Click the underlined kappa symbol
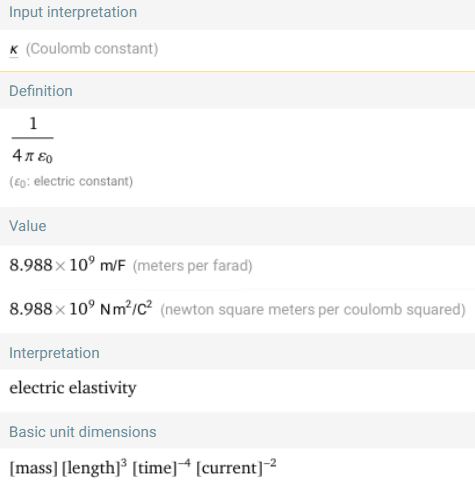This screenshot has width=475, height=485. click(x=14, y=50)
